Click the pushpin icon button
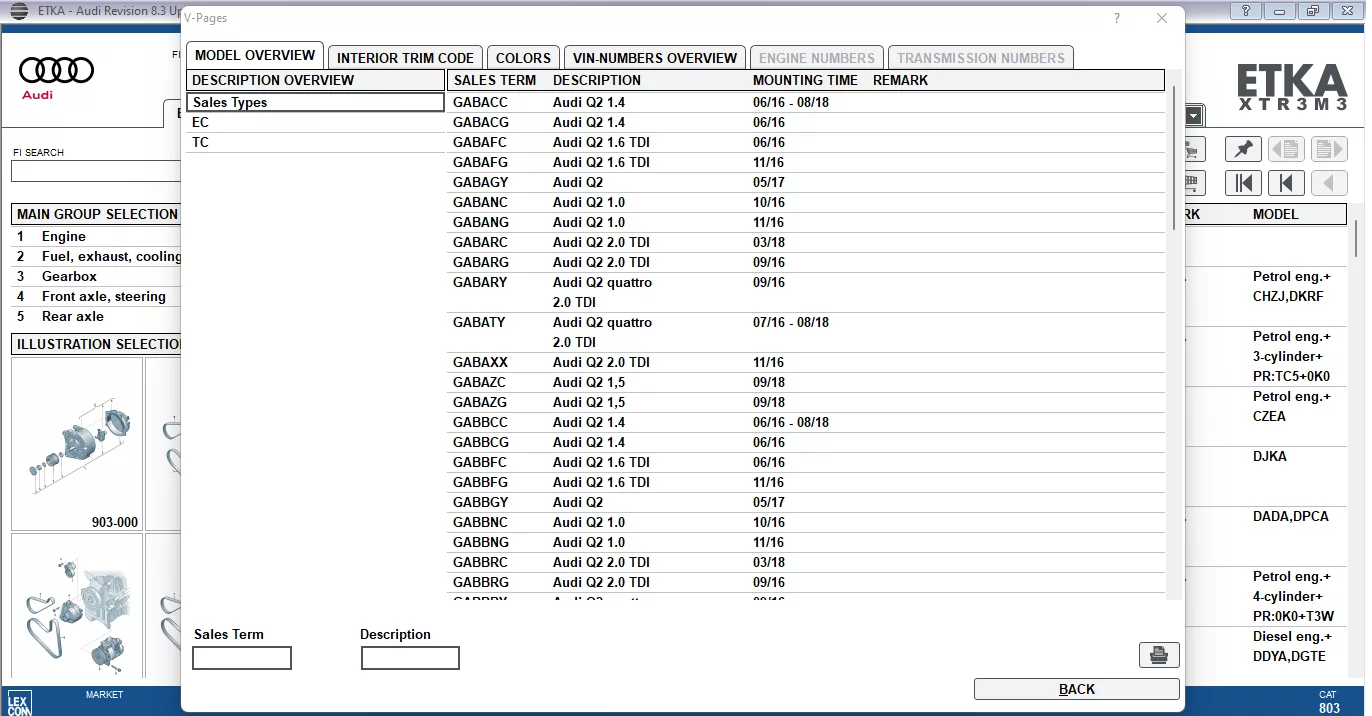The height and width of the screenshot is (716, 1372). [1243, 150]
